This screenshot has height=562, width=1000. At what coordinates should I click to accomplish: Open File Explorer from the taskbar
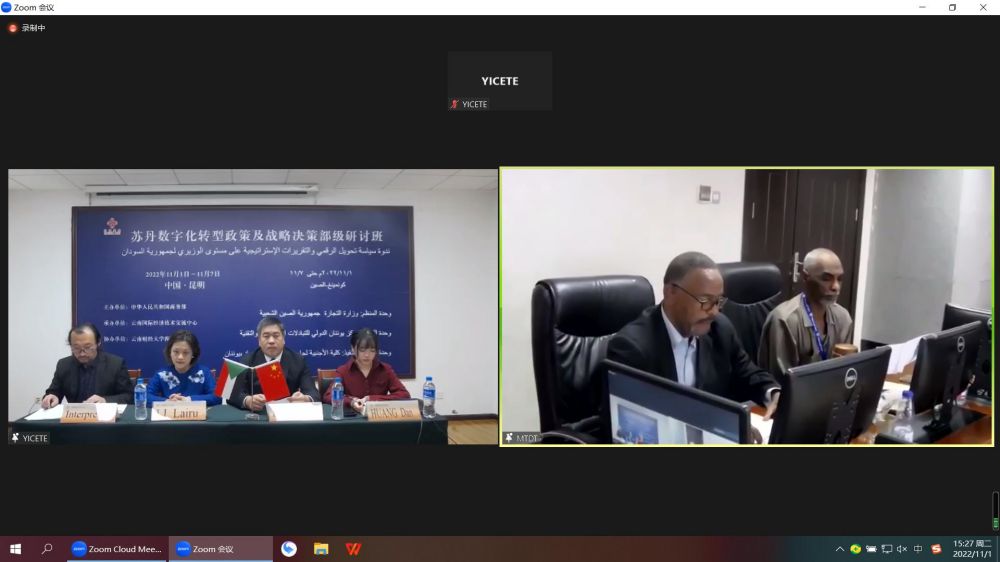(321, 549)
